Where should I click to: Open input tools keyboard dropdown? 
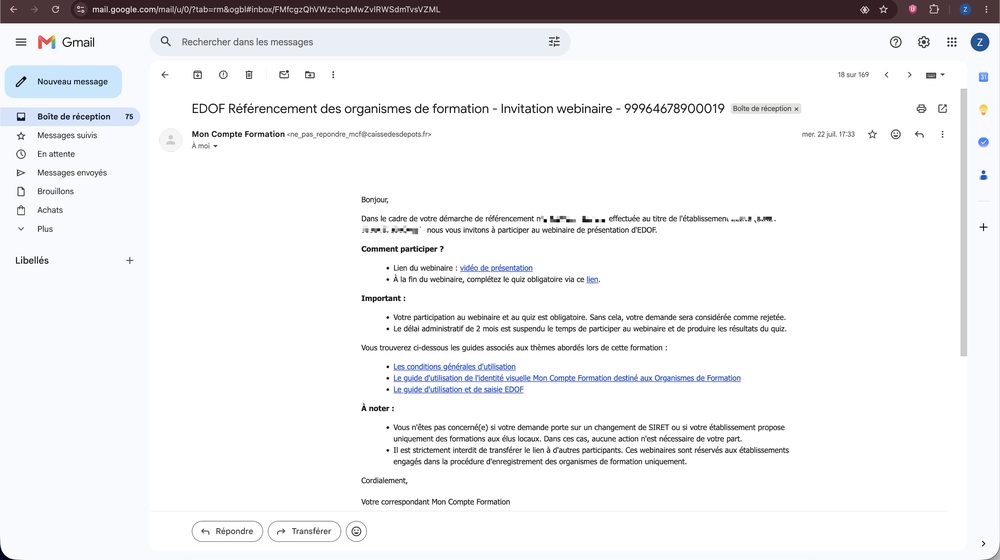pyautogui.click(x=935, y=75)
